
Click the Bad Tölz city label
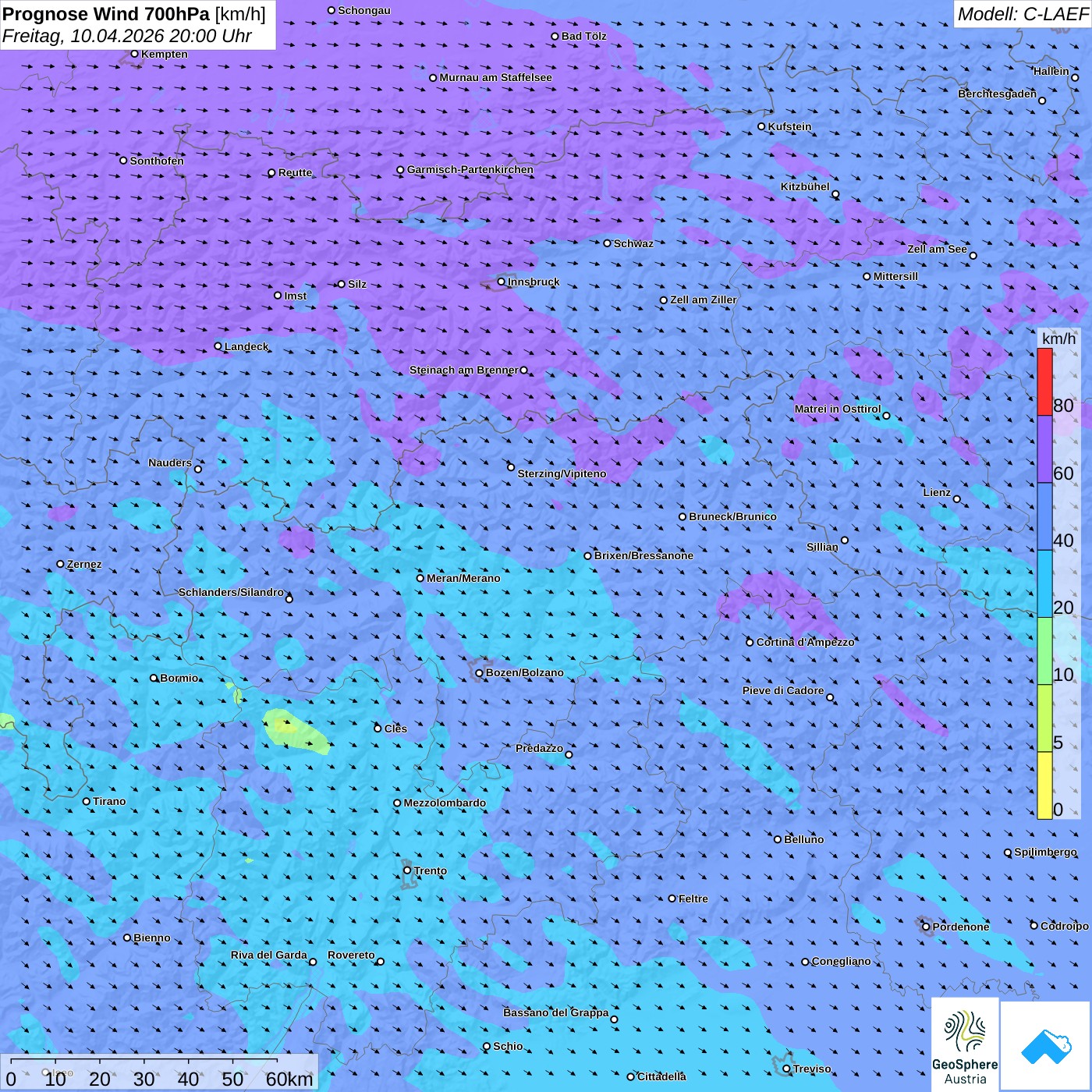click(x=584, y=36)
